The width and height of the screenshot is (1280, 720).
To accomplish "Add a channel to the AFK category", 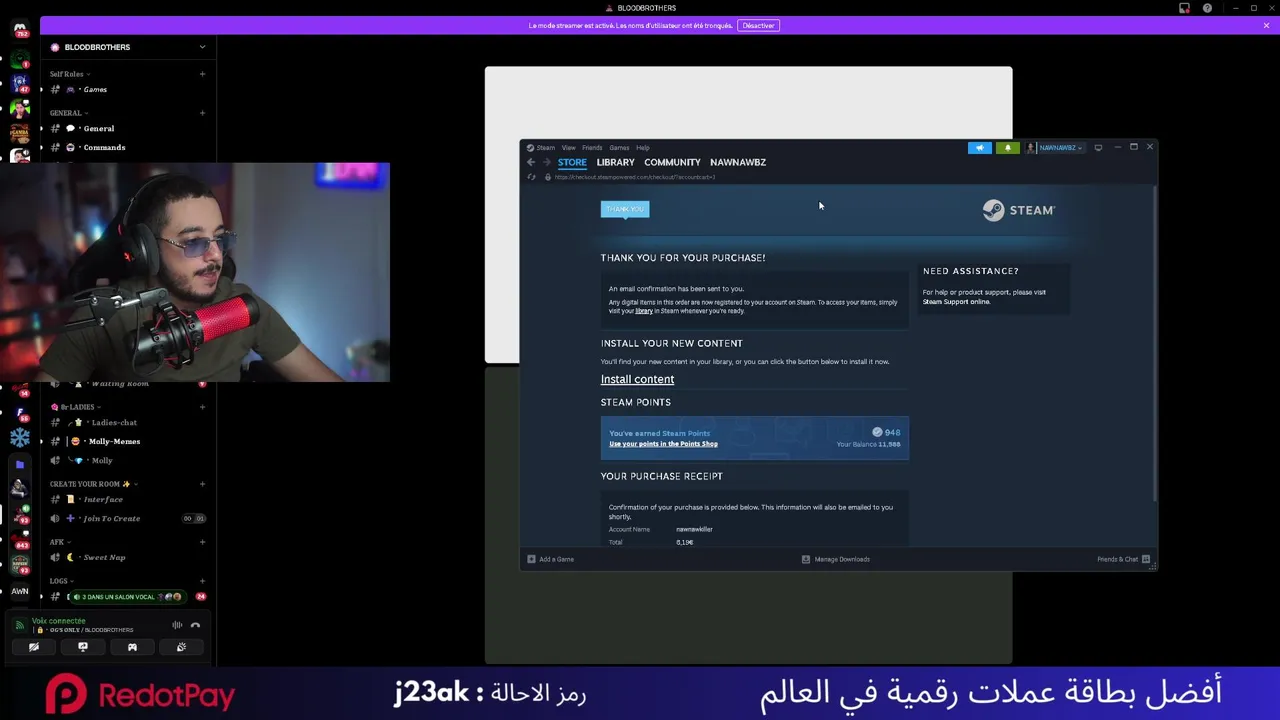I will (x=202, y=542).
